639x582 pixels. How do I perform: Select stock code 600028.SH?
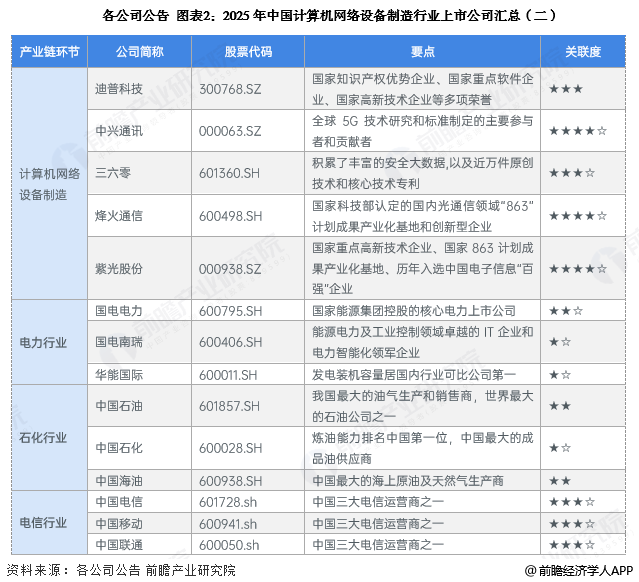[230, 448]
